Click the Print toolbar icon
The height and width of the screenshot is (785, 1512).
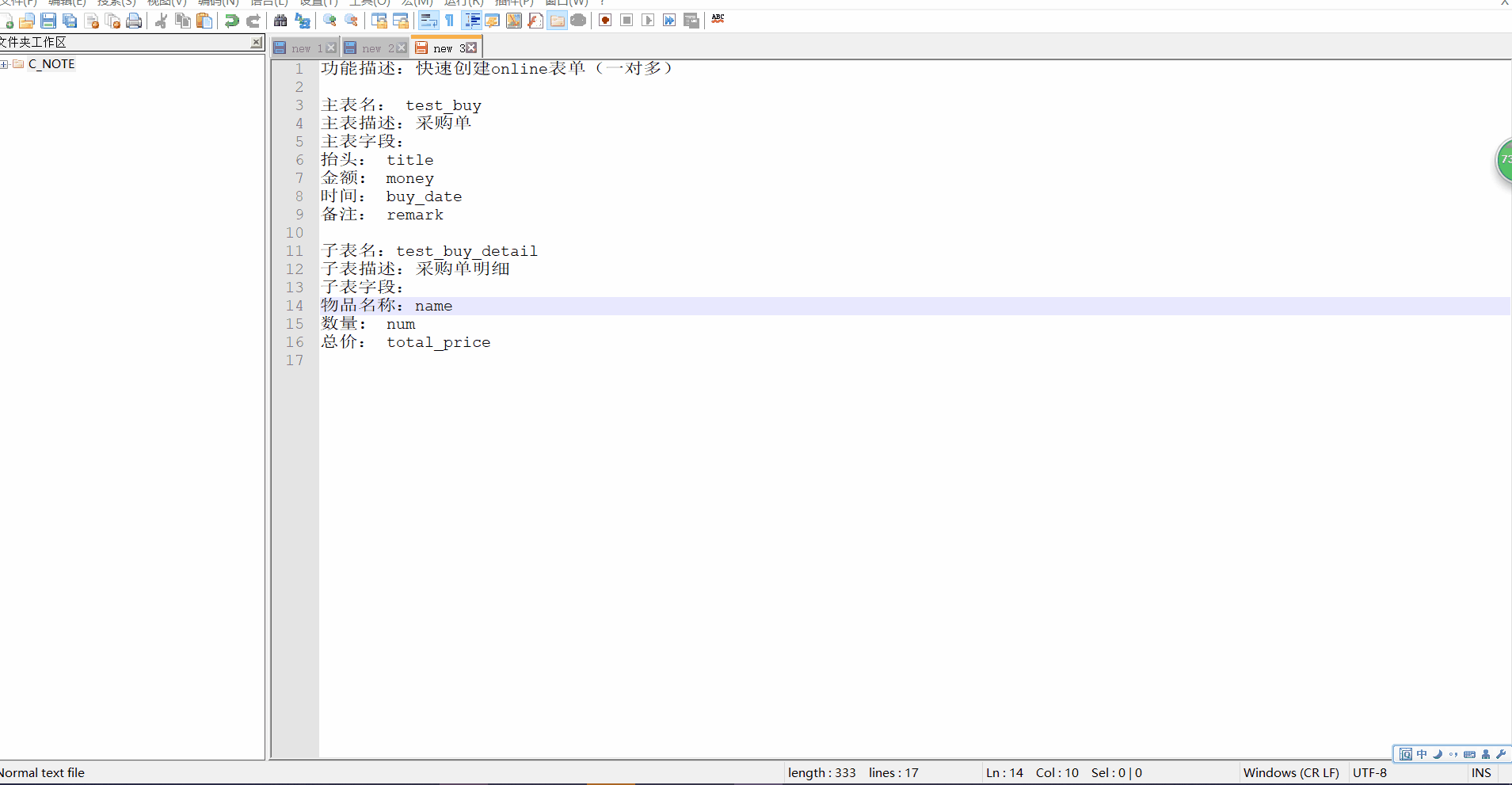point(134,21)
